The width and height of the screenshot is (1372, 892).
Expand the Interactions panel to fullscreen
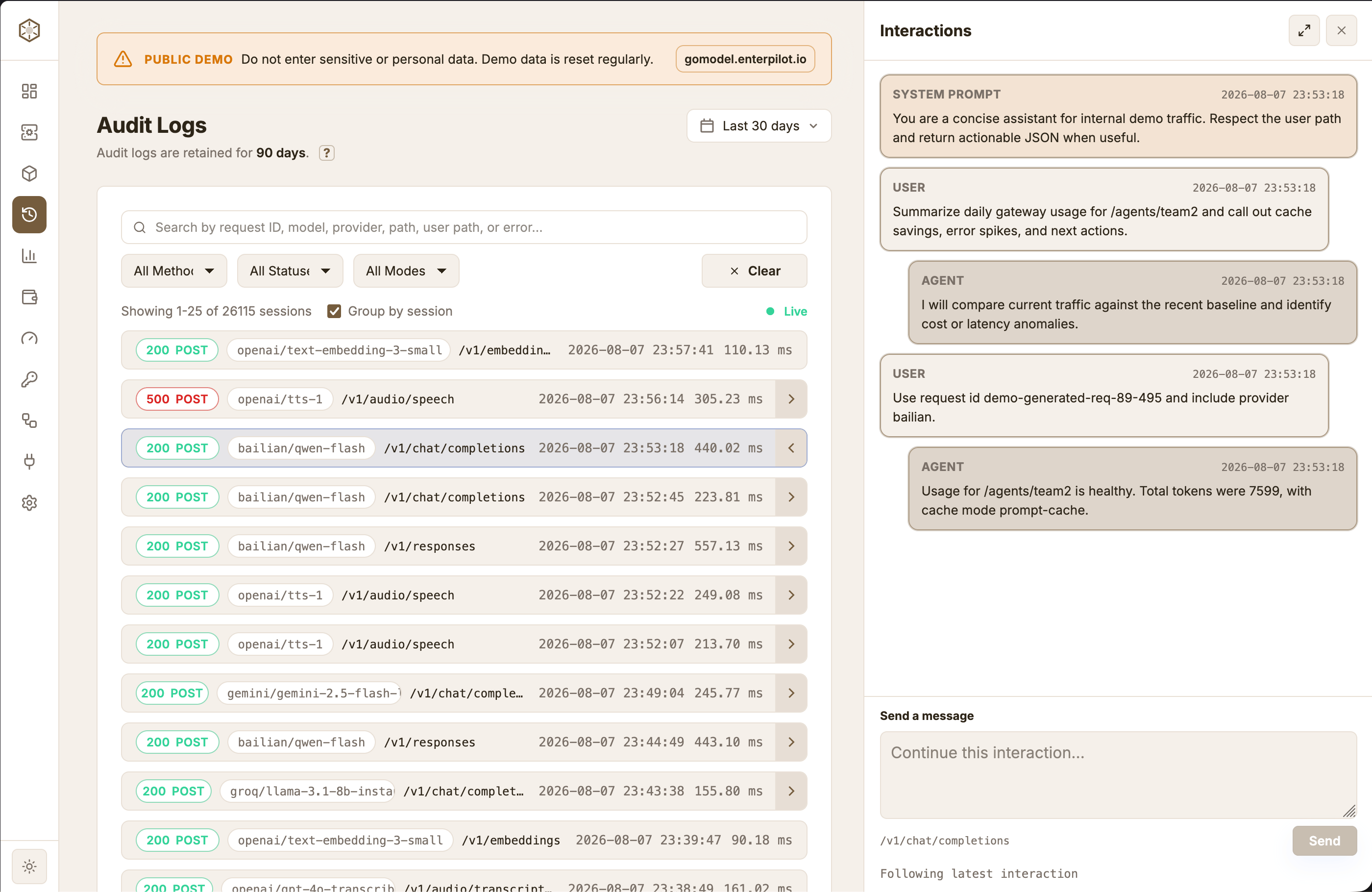1304,30
